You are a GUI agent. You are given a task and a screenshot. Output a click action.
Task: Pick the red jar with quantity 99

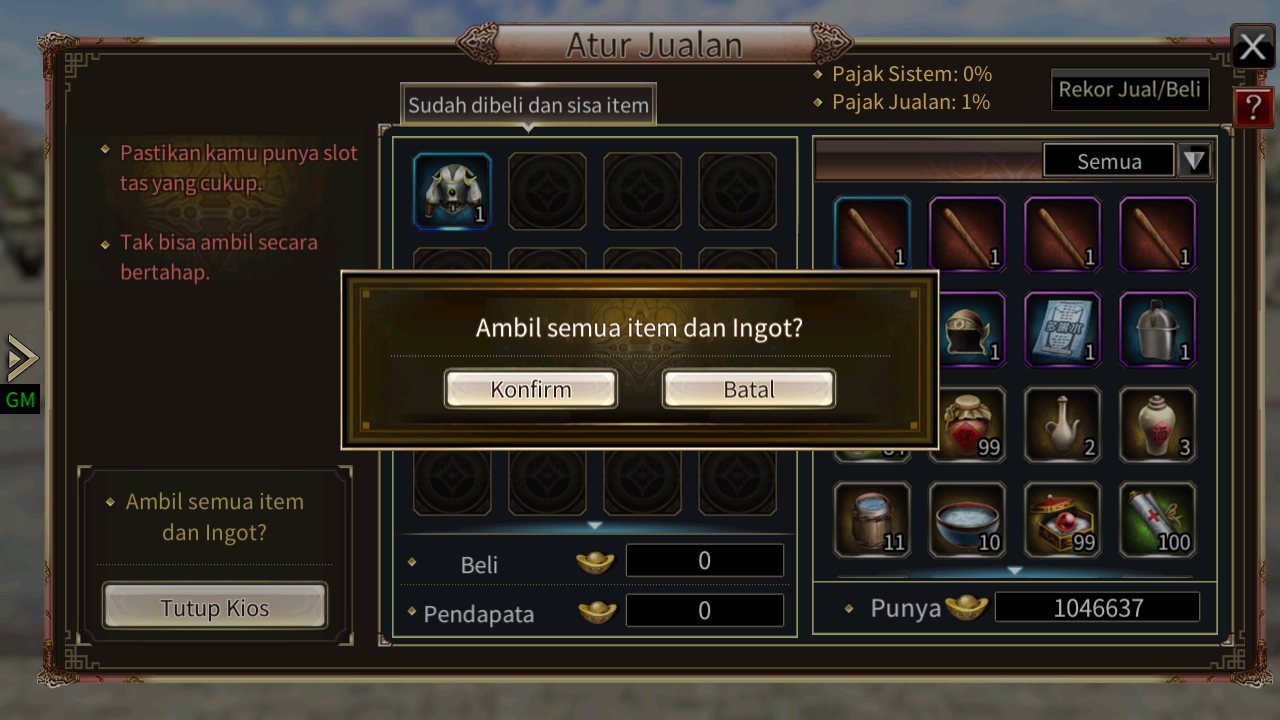pyautogui.click(x=967, y=425)
